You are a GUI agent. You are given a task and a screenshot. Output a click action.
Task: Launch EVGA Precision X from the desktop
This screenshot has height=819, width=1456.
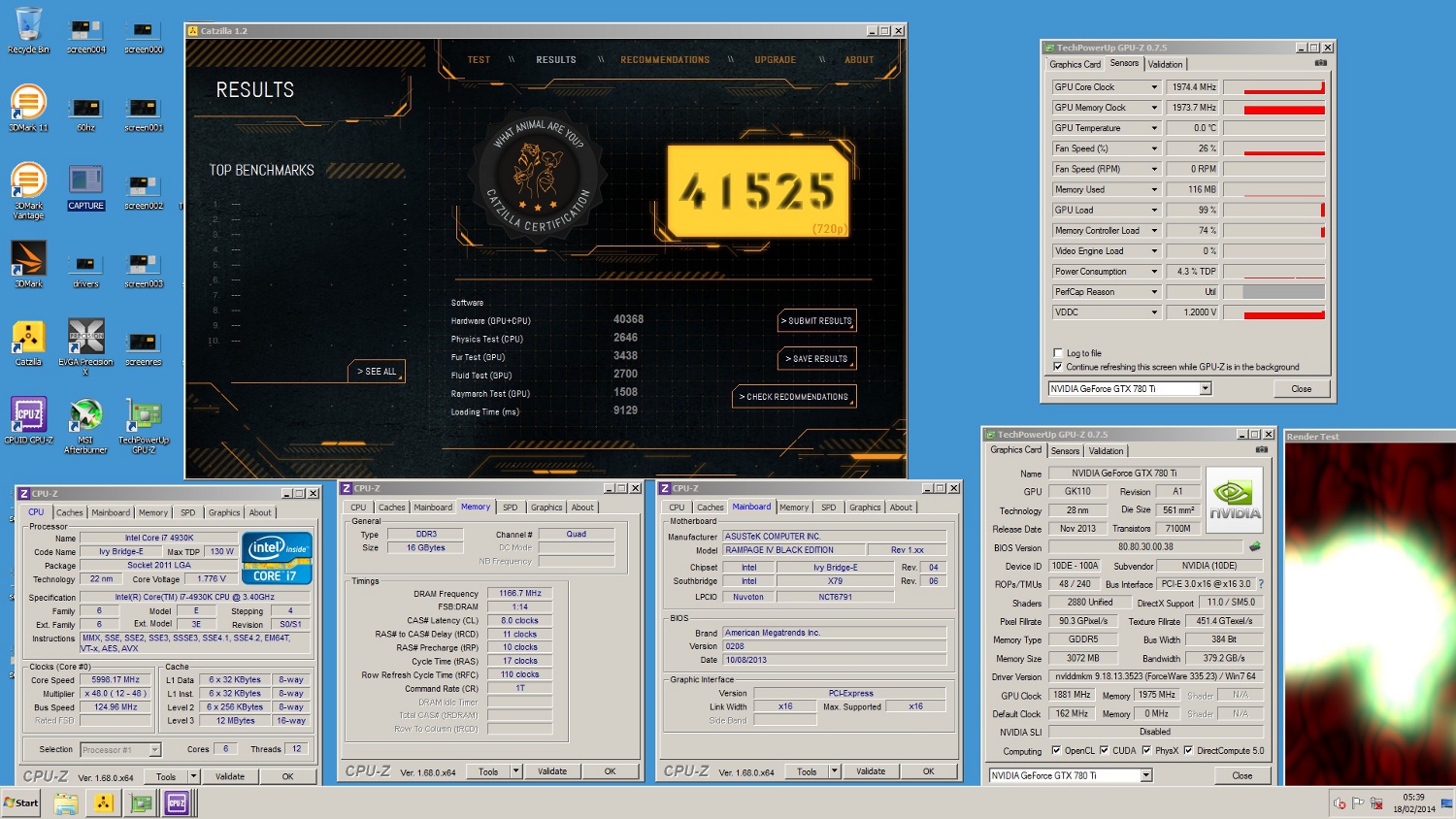tap(85, 346)
